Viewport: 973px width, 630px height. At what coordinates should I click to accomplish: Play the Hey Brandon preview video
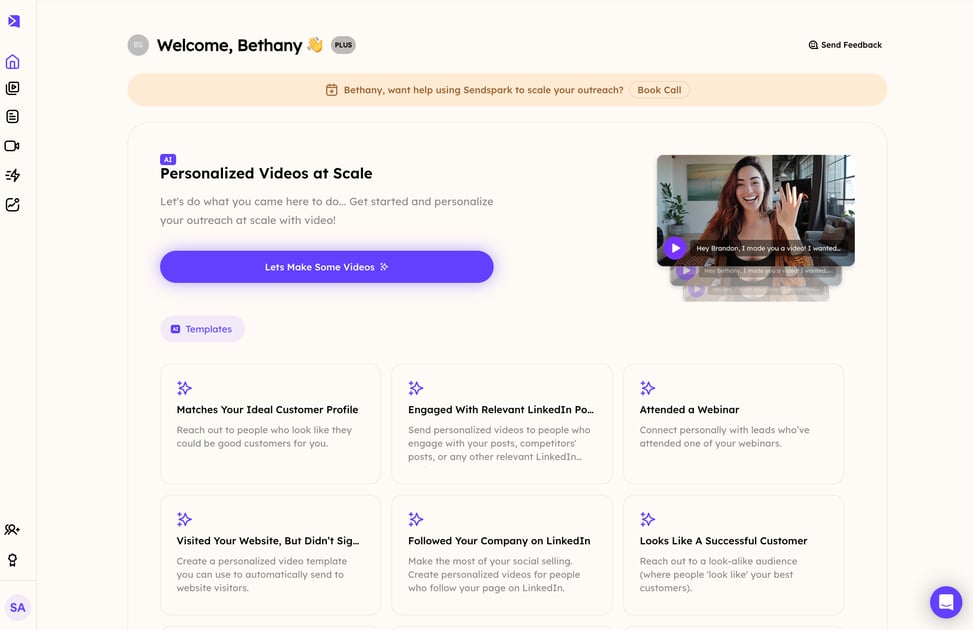[676, 248]
